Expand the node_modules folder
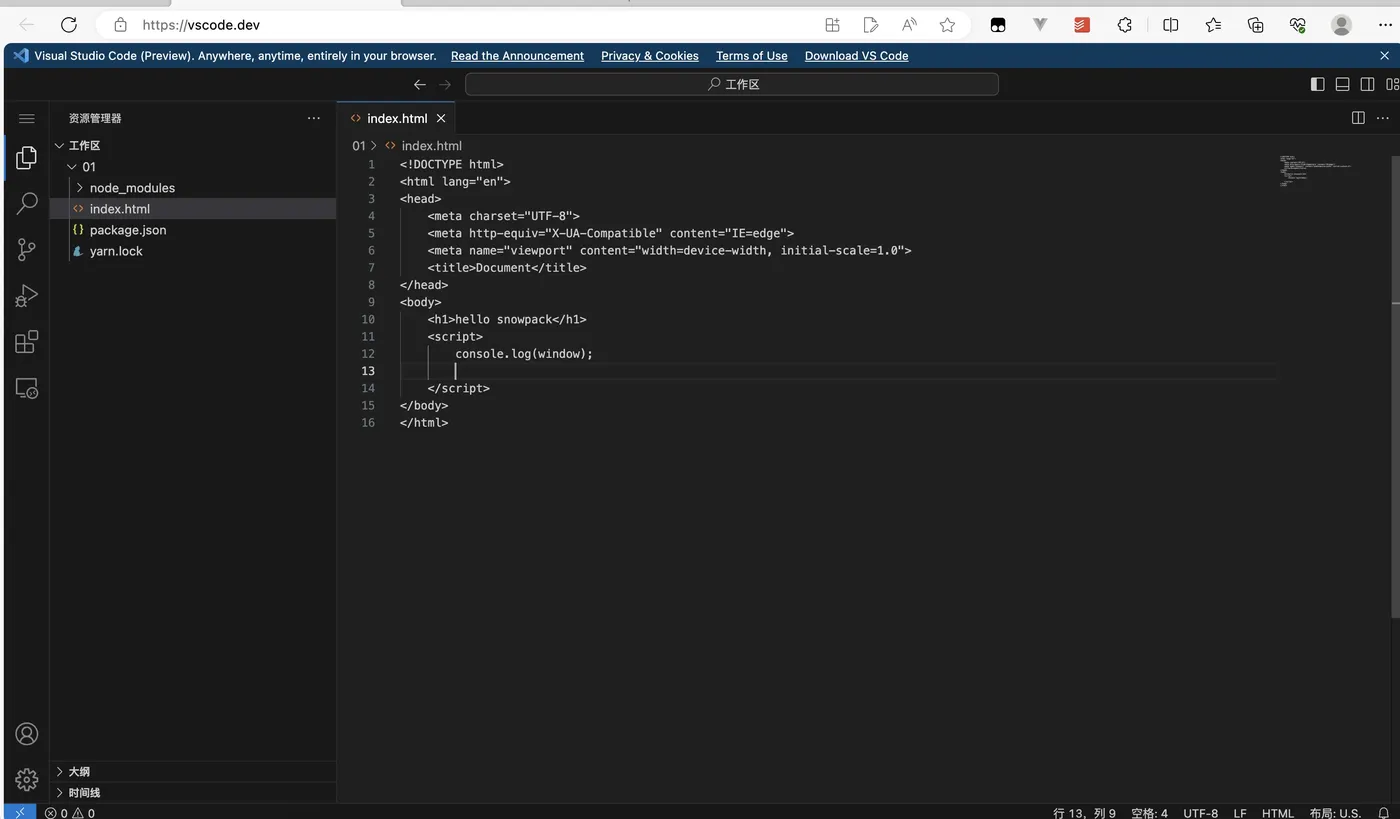The height and width of the screenshot is (819, 1400). pos(80,188)
